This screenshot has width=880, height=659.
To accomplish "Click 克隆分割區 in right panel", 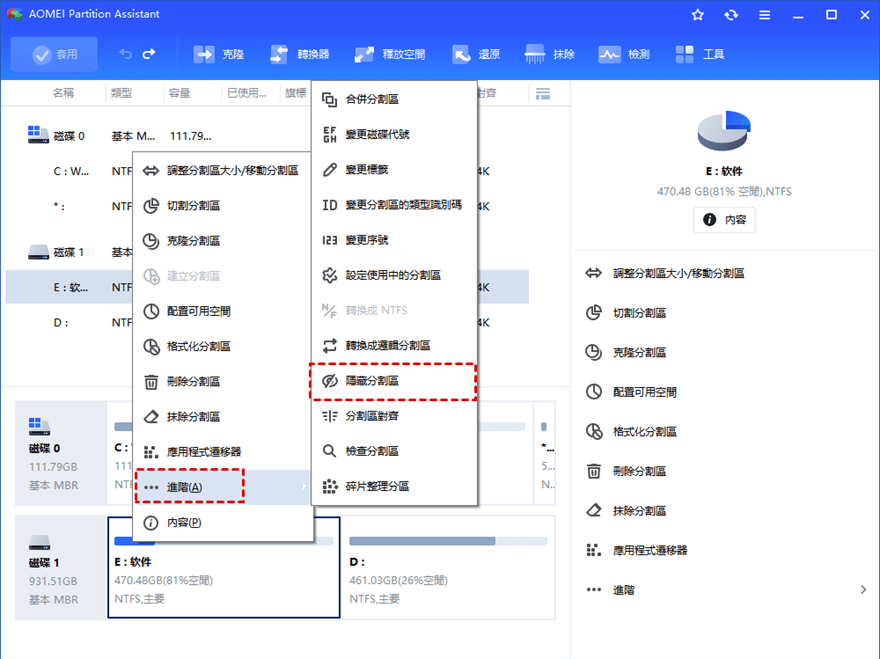I will (625, 353).
